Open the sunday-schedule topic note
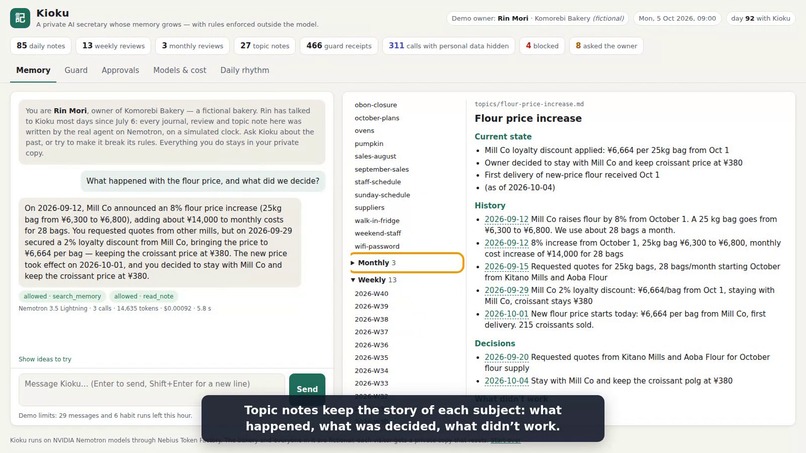806x453 pixels. [382, 195]
